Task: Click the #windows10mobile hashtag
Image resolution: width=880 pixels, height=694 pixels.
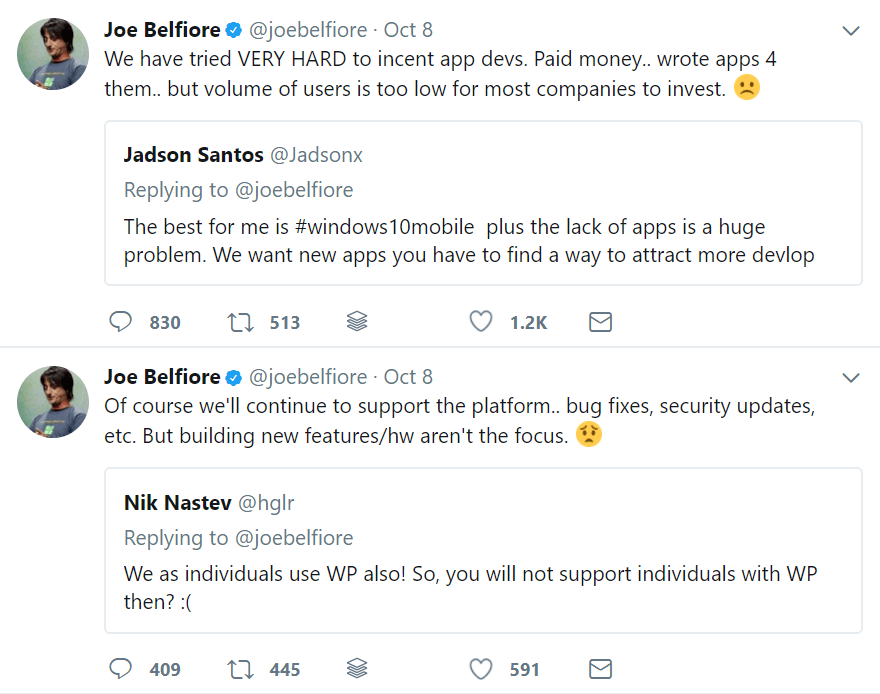Action: [x=384, y=227]
